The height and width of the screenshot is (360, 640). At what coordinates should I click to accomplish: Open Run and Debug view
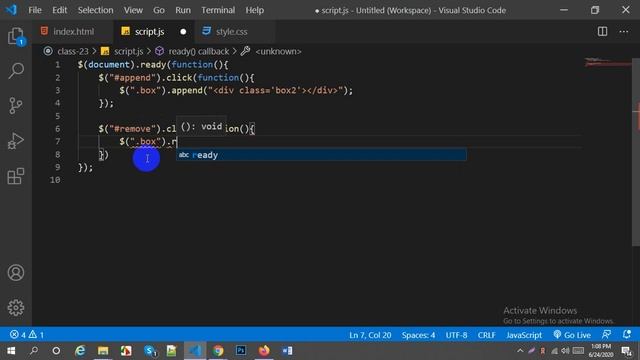point(16,141)
